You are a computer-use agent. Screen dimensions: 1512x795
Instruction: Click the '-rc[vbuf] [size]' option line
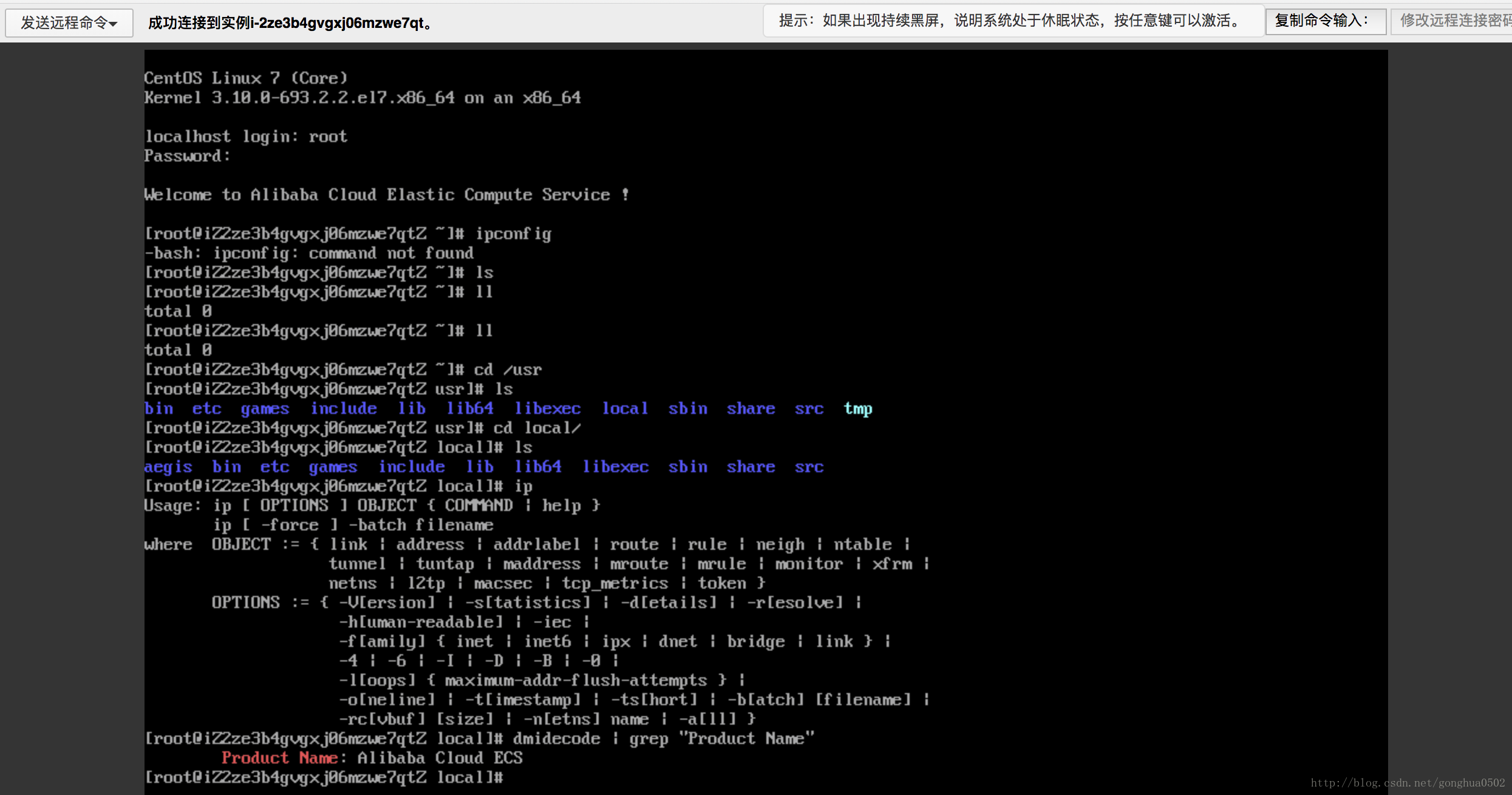(x=547, y=719)
